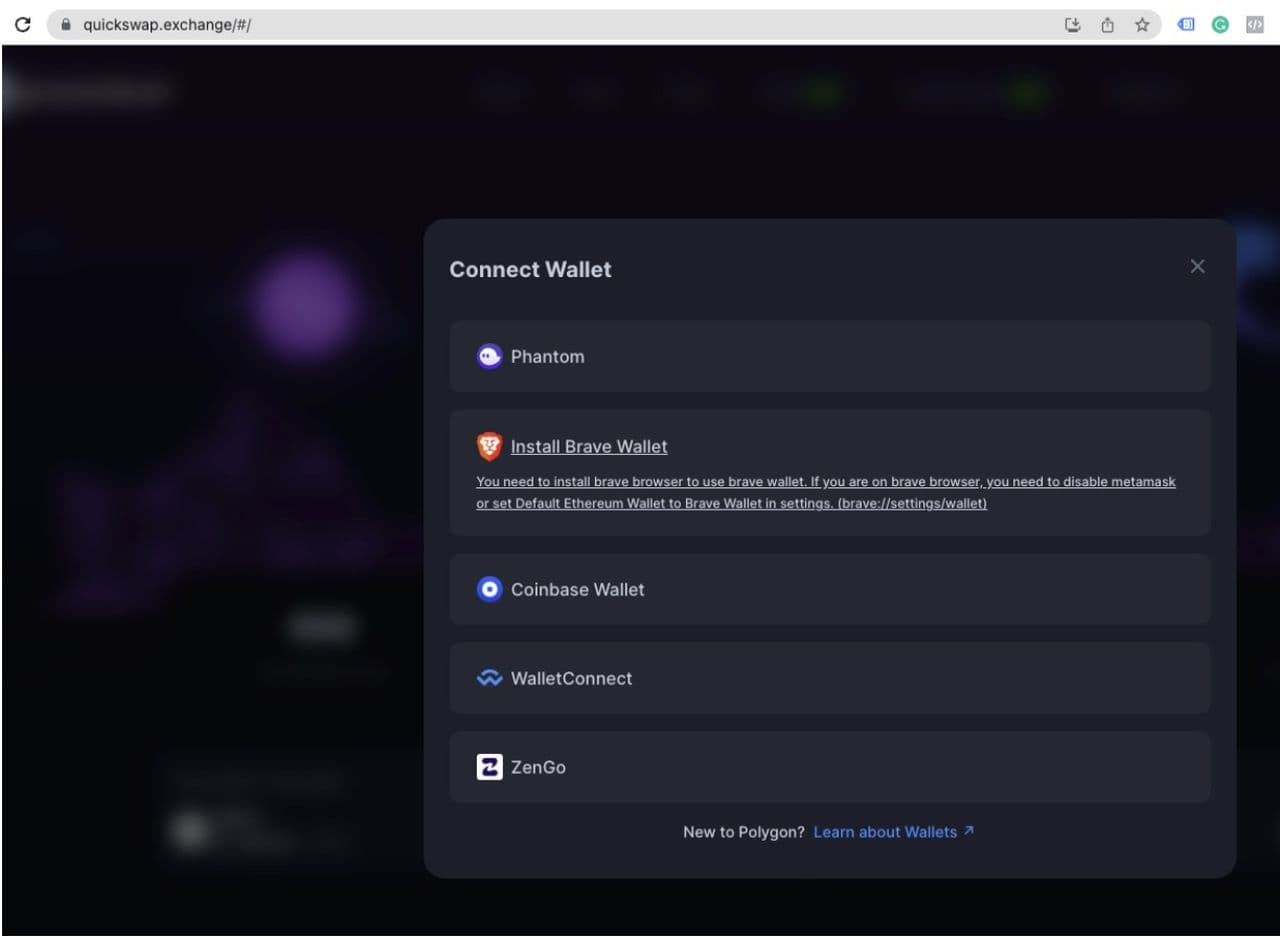Pick ZenGo as the wallet
1280x937 pixels.
click(829, 767)
